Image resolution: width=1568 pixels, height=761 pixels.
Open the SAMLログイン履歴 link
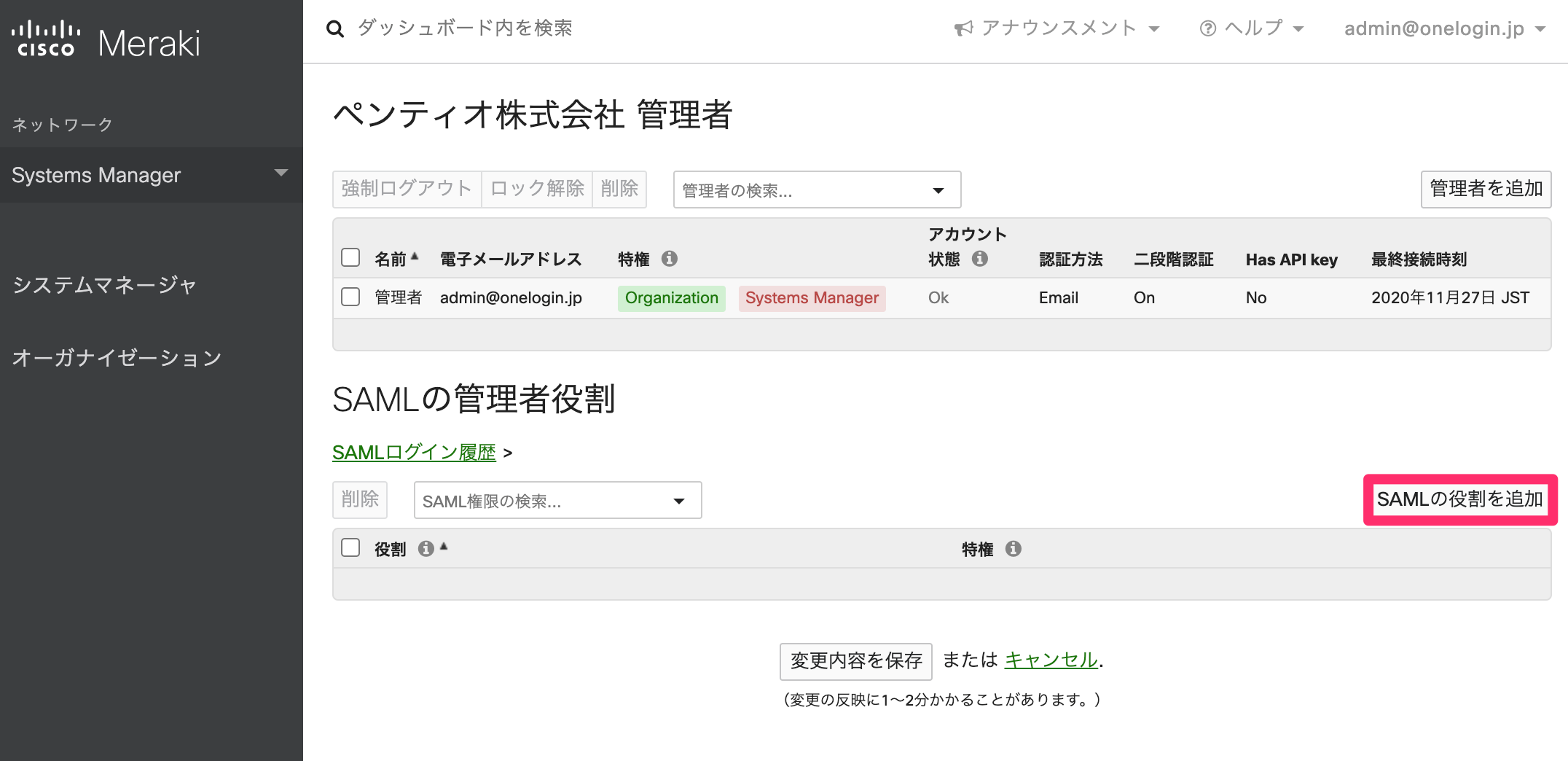point(414,452)
